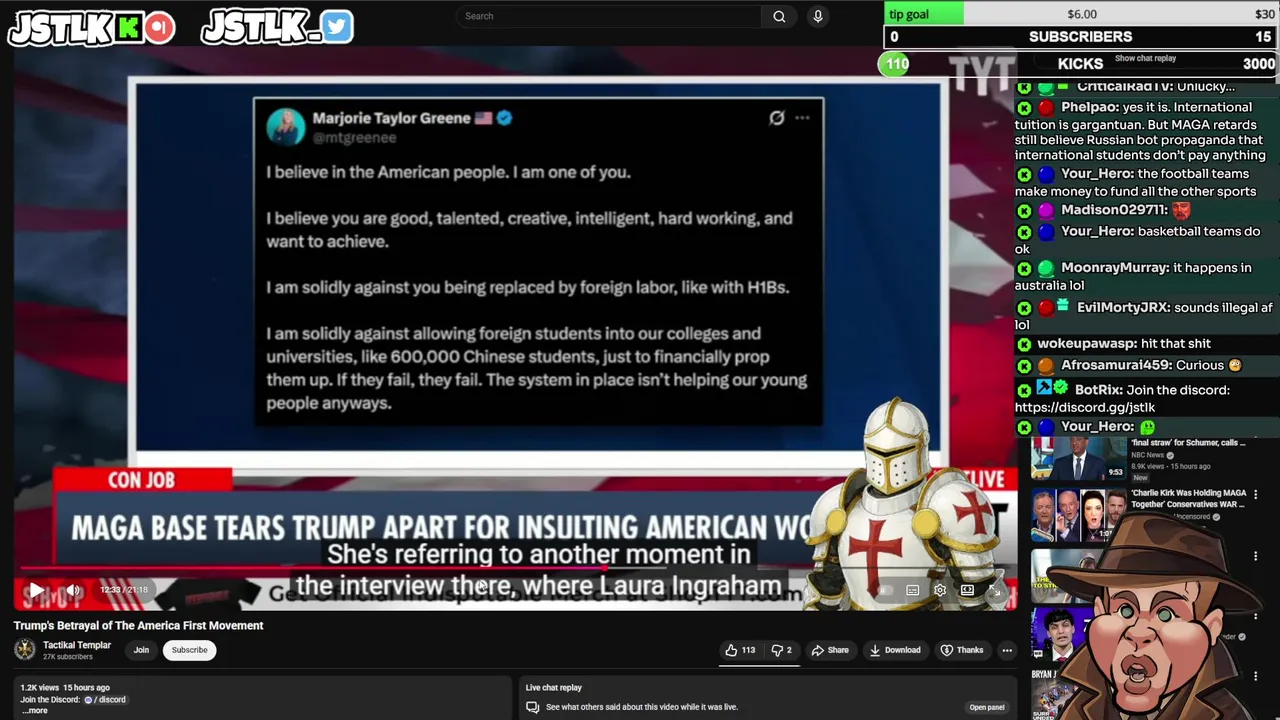Click the video title "Trump's Betrayal of The America First Movement"
Viewport: 1280px width, 720px height.
(139, 626)
